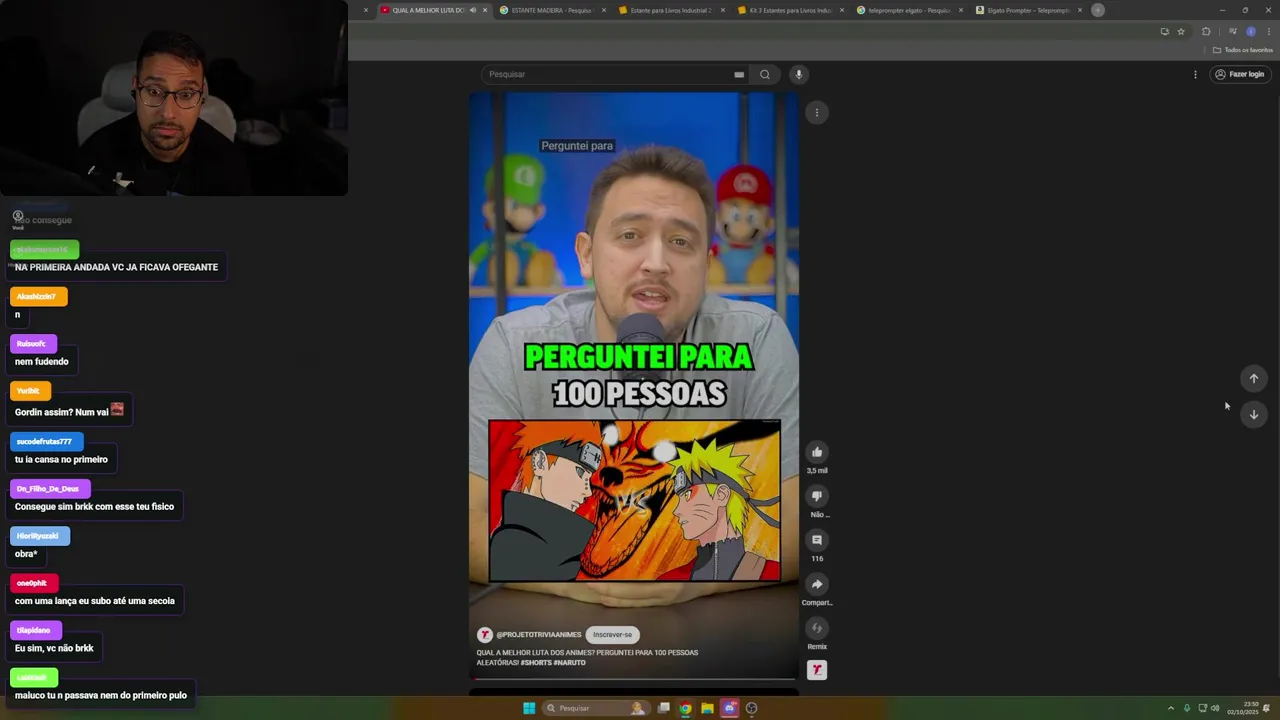
Task: Click the microphone icon in the system tray
Action: click(x=1187, y=708)
